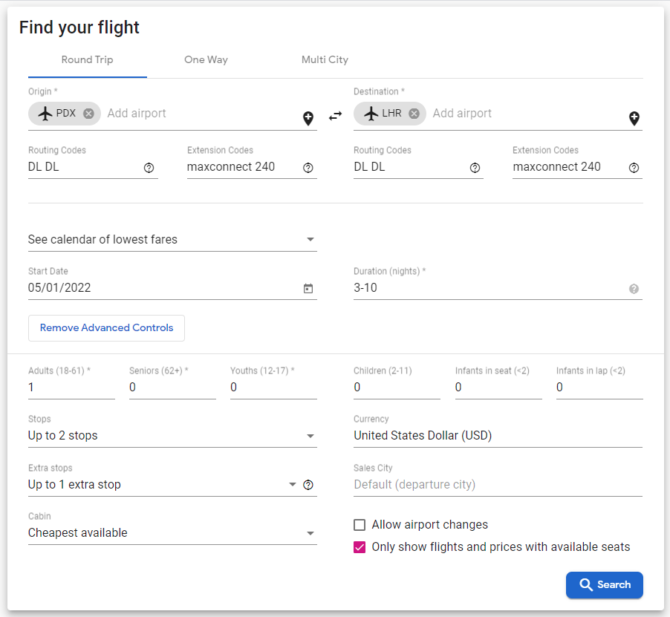Enable Allow airport changes checkbox
The height and width of the screenshot is (617, 670).
point(359,525)
